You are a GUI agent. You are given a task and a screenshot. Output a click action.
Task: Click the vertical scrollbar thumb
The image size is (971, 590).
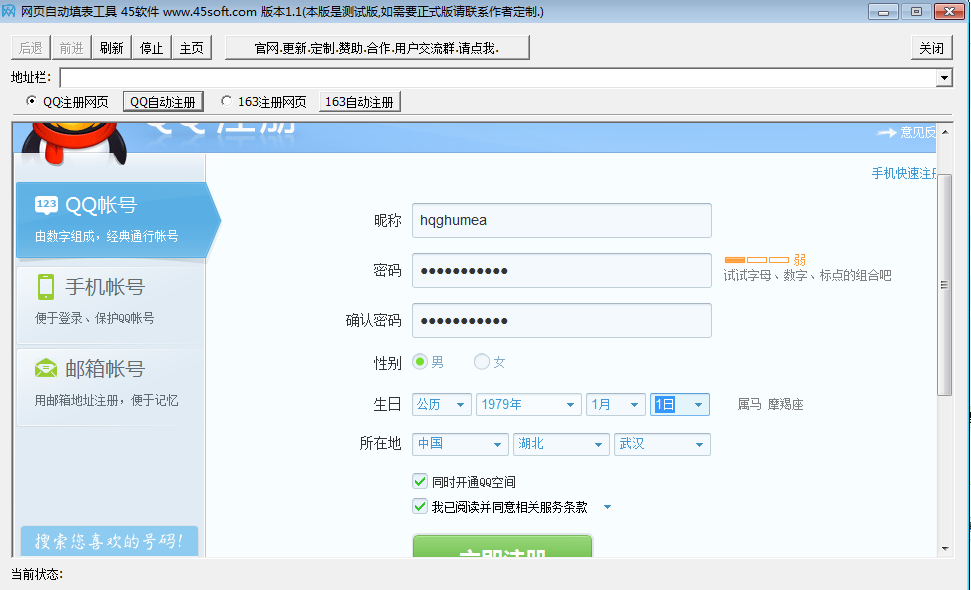(x=944, y=285)
